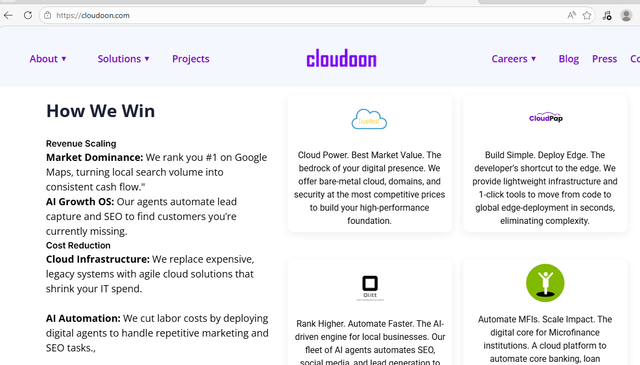Select the AI Automation: label

coord(83,318)
